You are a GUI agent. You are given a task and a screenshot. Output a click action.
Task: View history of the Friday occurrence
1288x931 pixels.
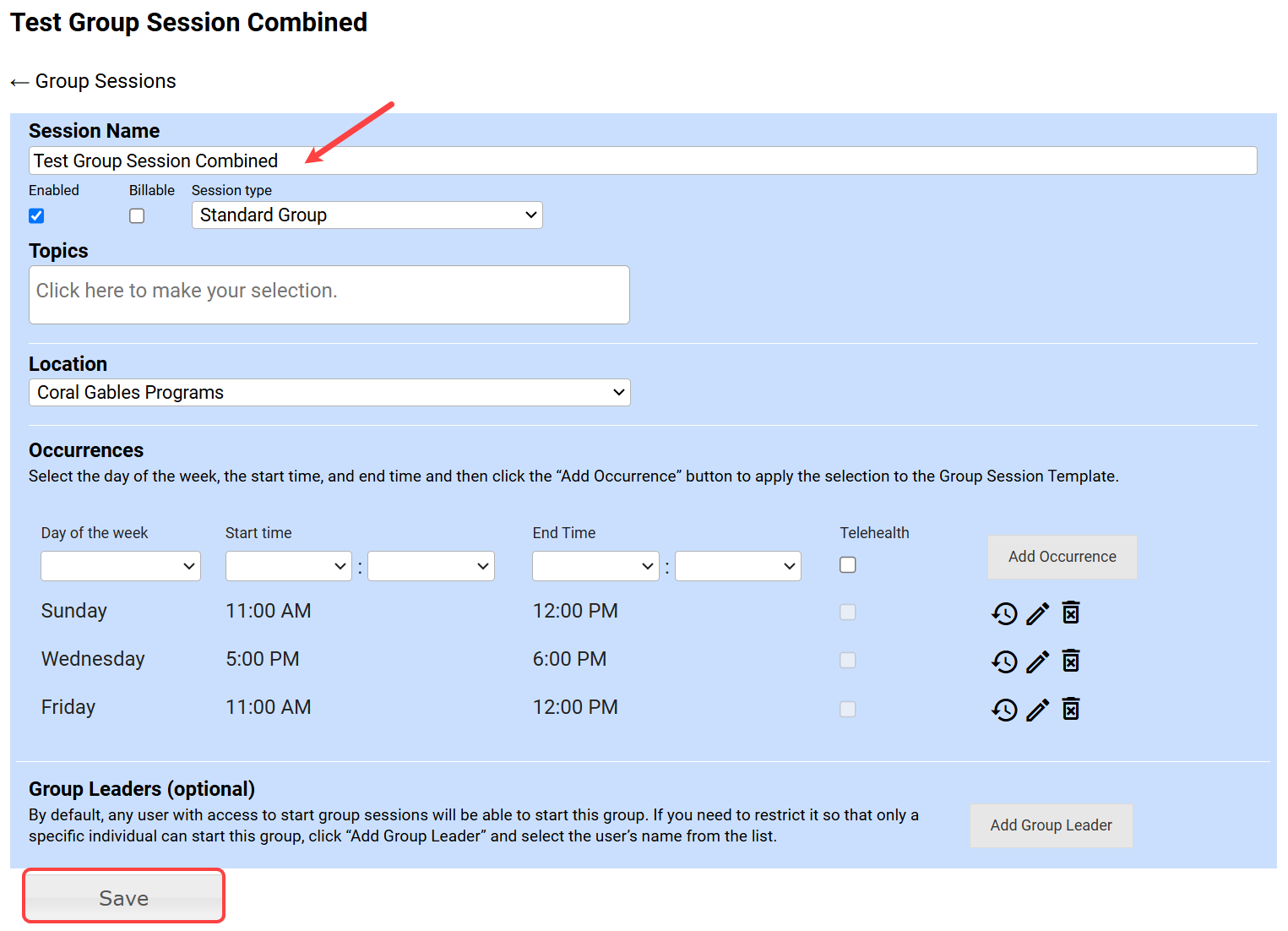pyautogui.click(x=1004, y=710)
